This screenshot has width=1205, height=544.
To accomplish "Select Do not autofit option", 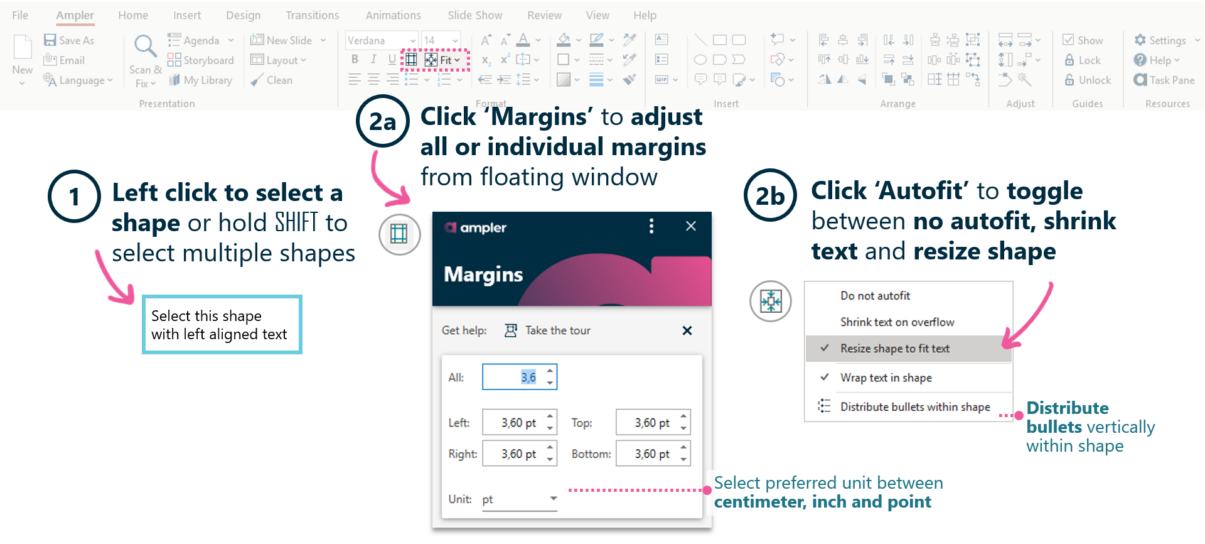I will pos(875,296).
